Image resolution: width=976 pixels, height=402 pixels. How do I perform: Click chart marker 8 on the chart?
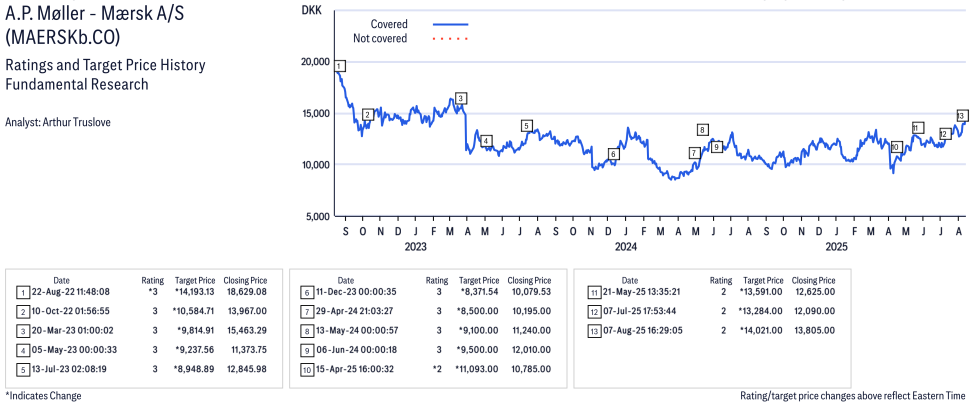coord(703,130)
